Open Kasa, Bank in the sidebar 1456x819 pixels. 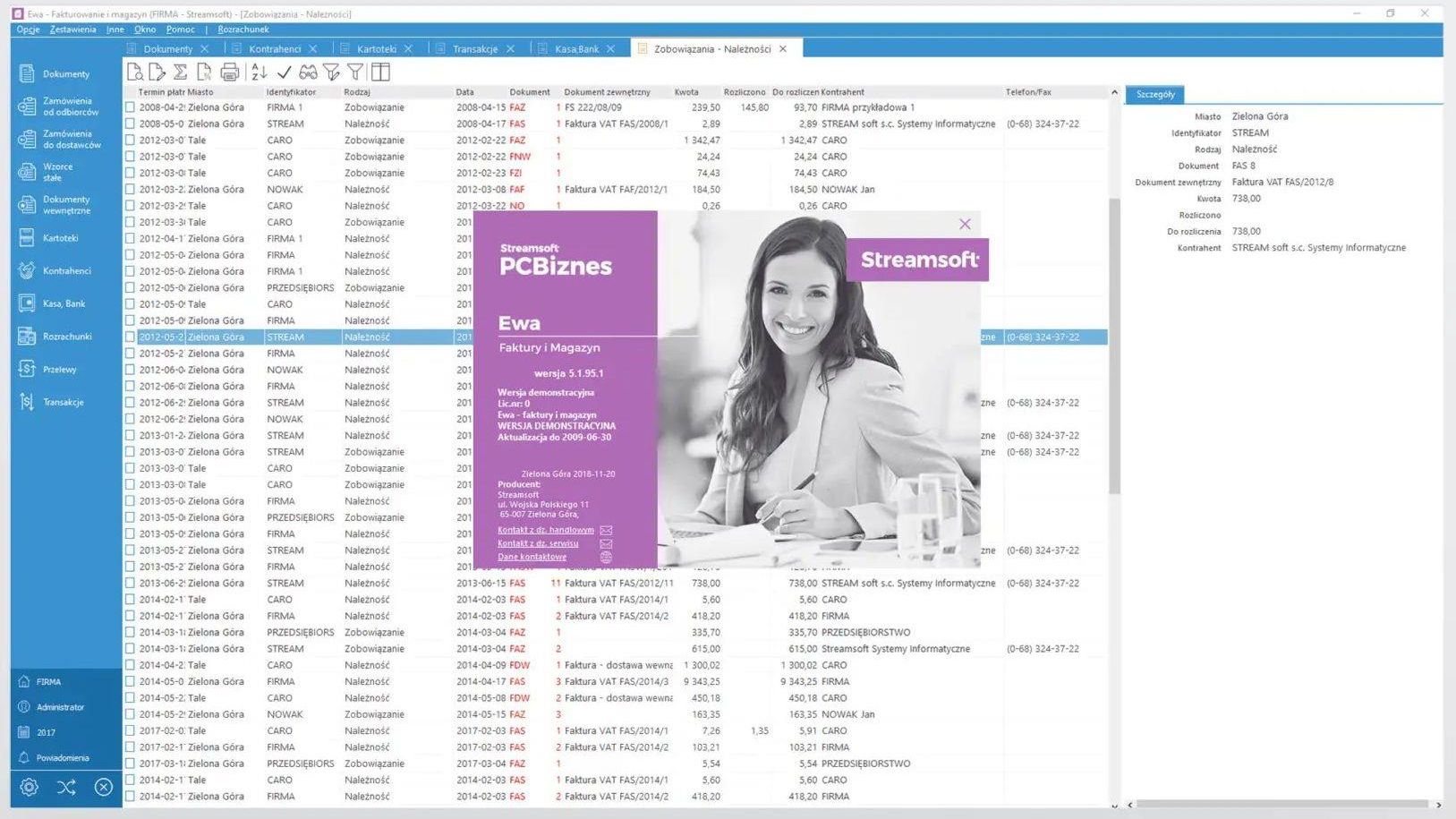click(x=66, y=303)
